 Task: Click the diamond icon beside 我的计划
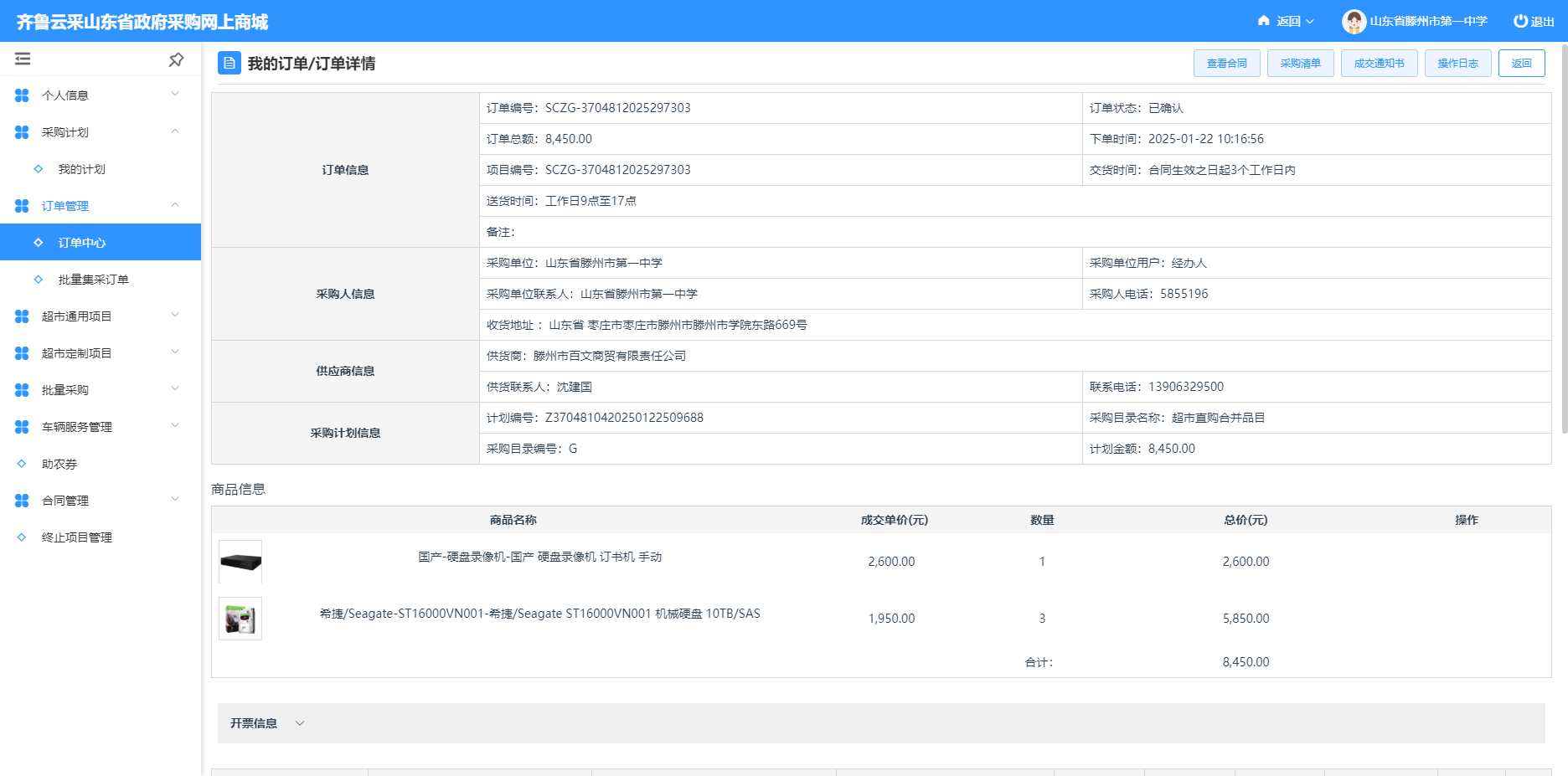(39, 169)
